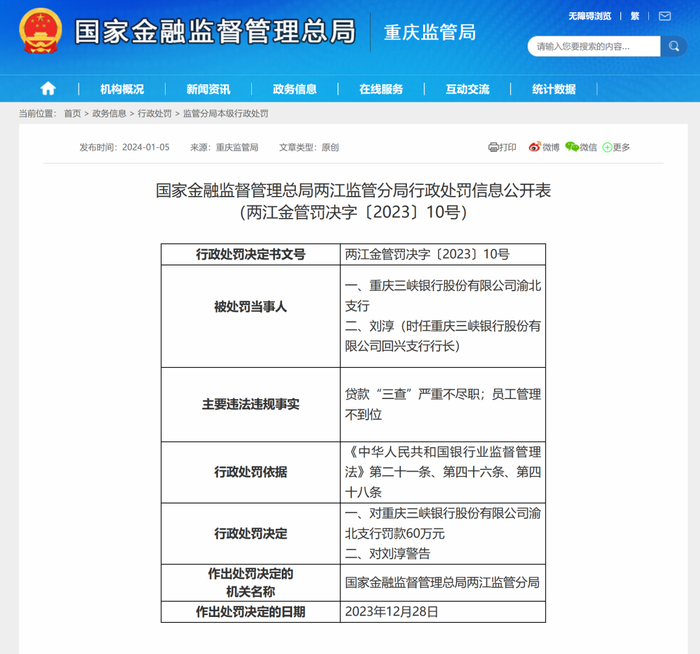Click the 作出处罚决定的机关名称 header cell

250,583
